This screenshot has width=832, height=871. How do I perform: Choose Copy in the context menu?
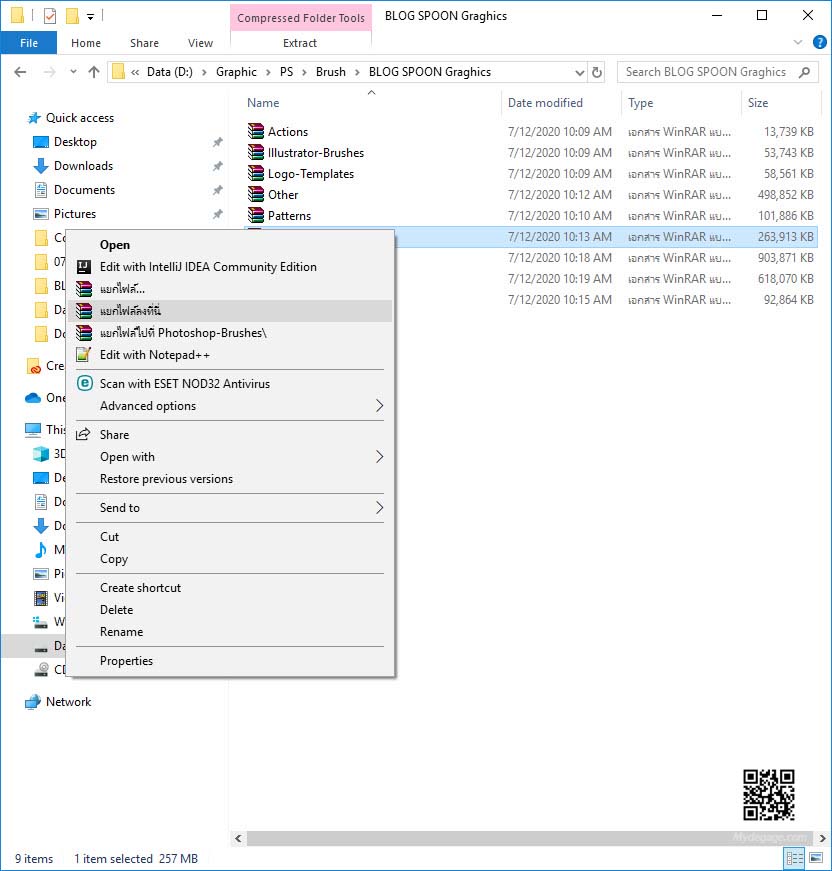point(230,559)
